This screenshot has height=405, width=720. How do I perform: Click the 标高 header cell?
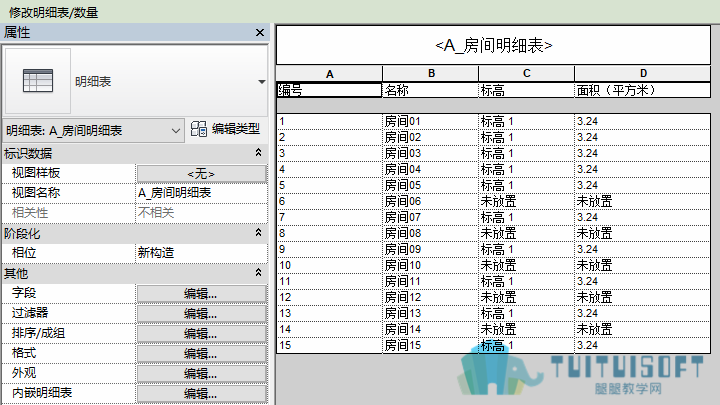click(526, 90)
